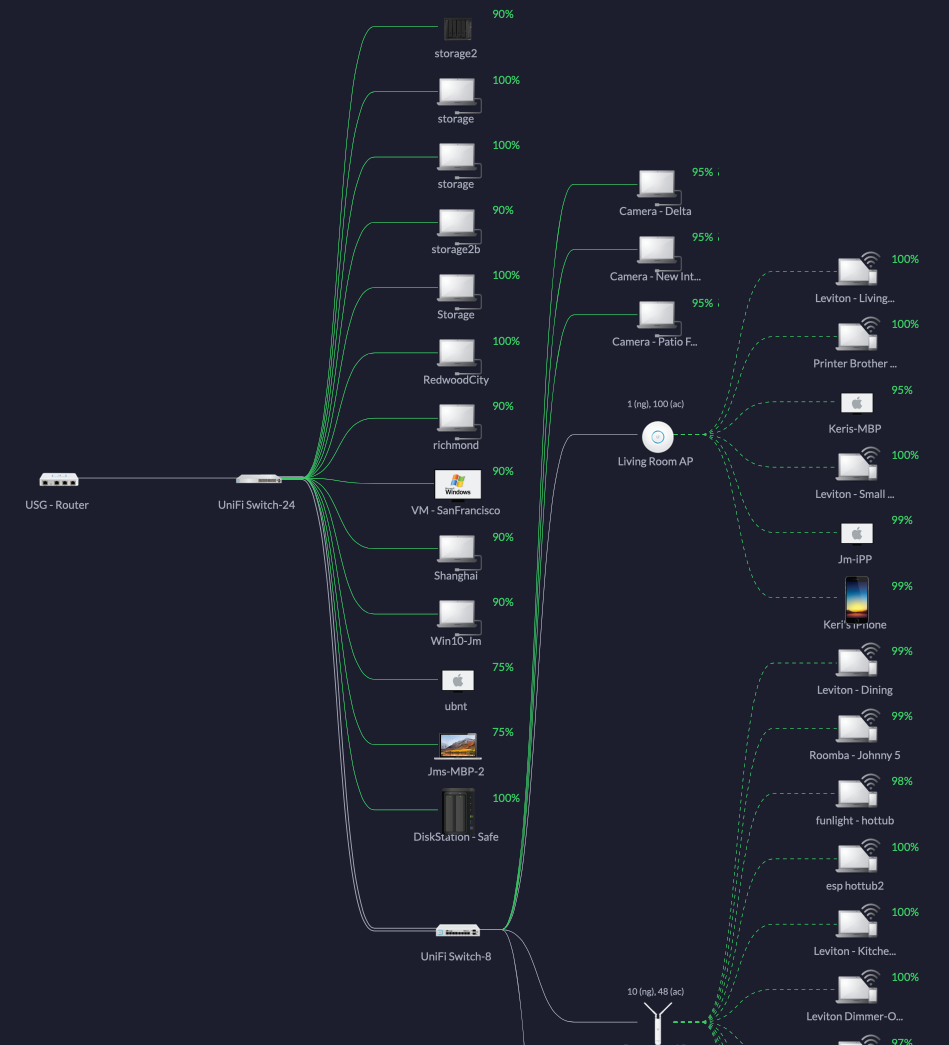Select the Leviton - Small ... wireless icon
949x1045 pixels.
tap(859, 465)
